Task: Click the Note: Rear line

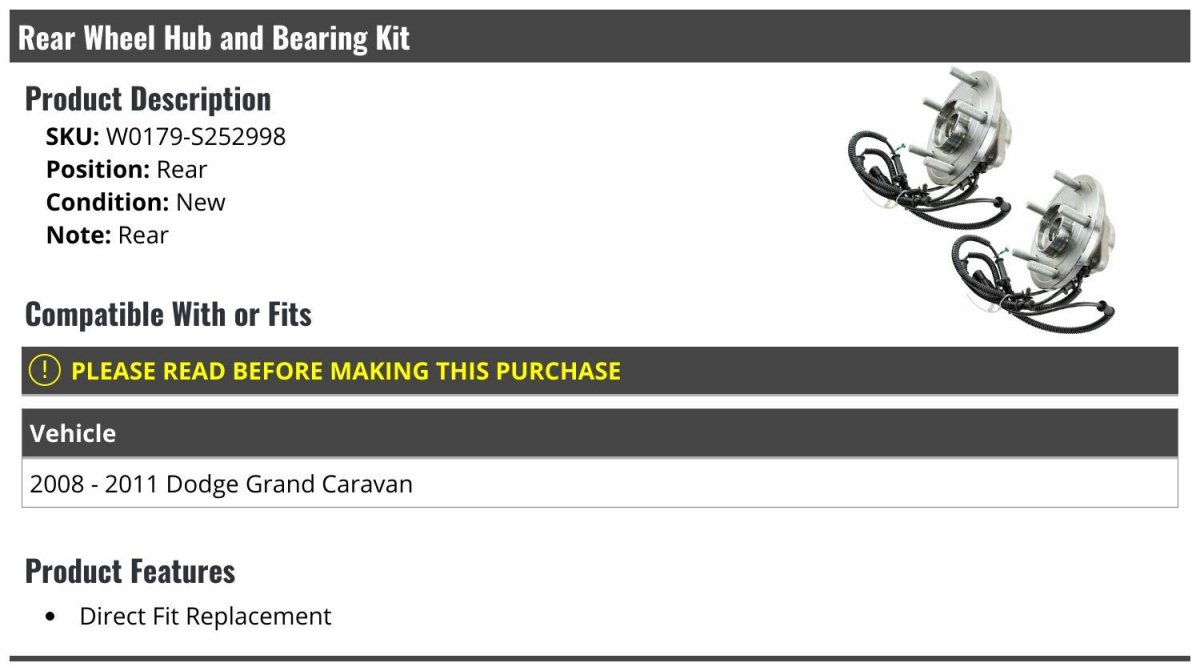Action: pyautogui.click(x=107, y=235)
